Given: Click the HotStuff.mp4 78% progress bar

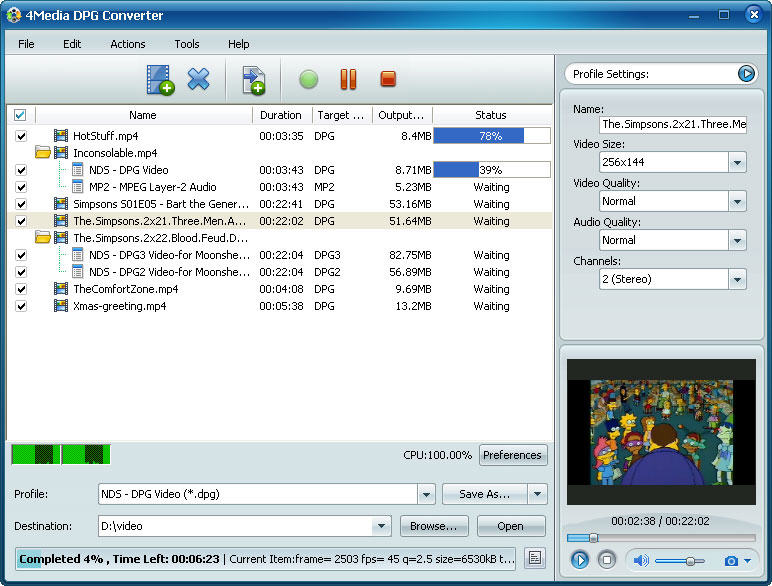Looking at the screenshot, I should [x=491, y=136].
